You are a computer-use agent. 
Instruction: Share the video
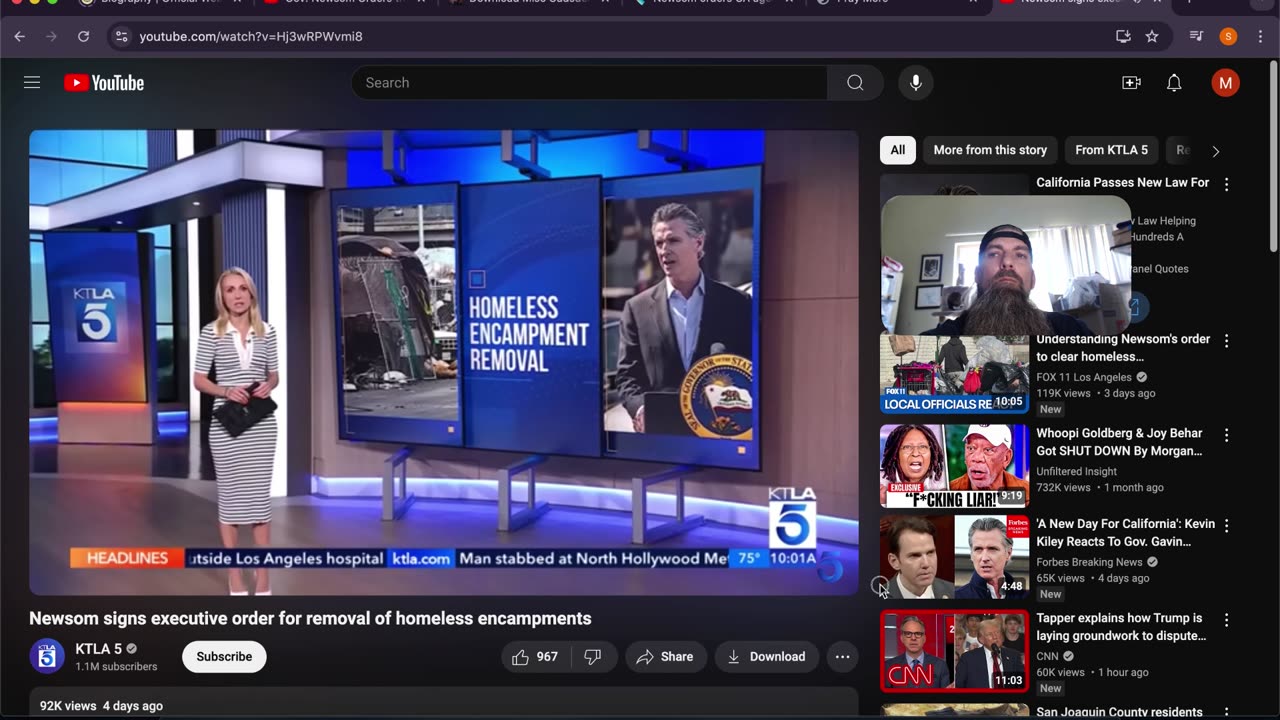pyautogui.click(x=666, y=657)
